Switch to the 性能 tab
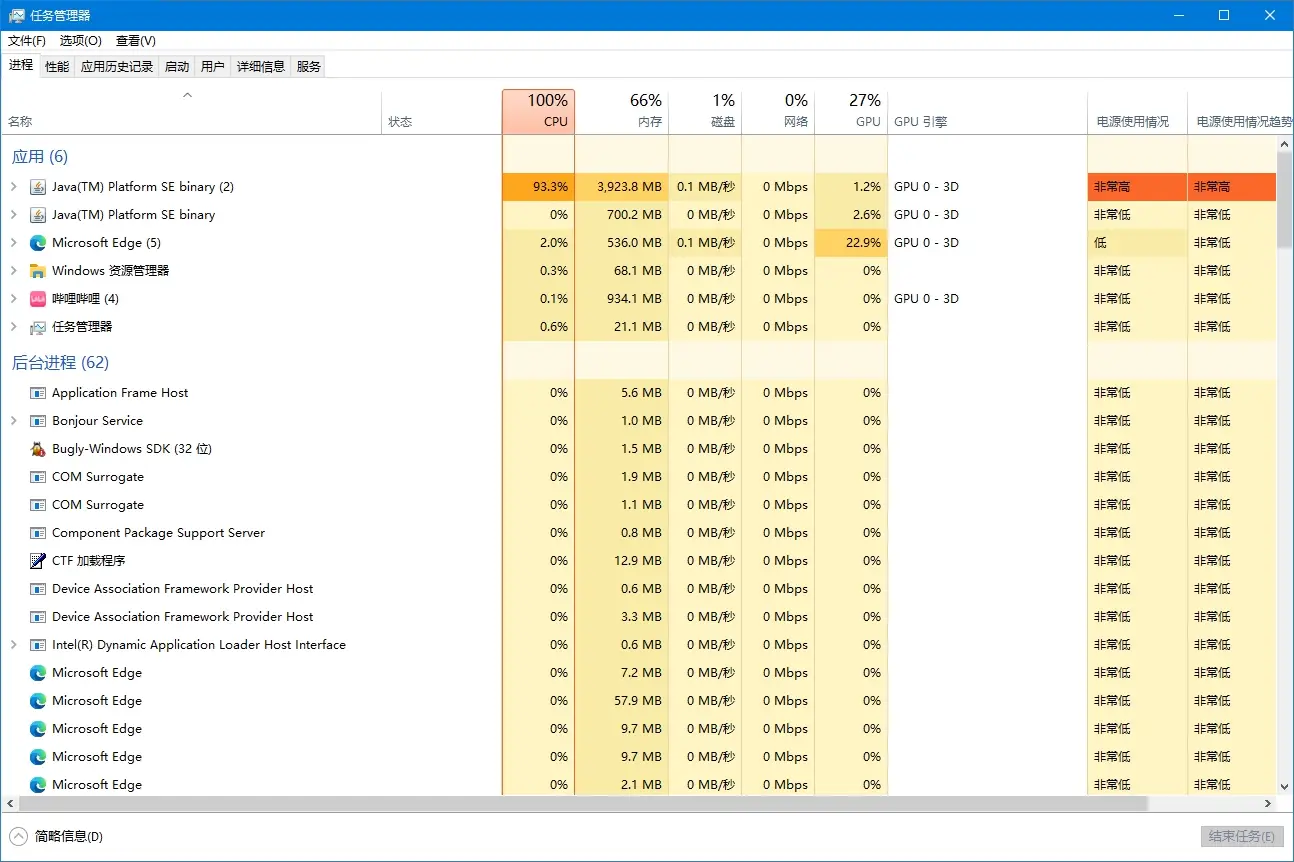The width and height of the screenshot is (1294, 862). coord(57,67)
